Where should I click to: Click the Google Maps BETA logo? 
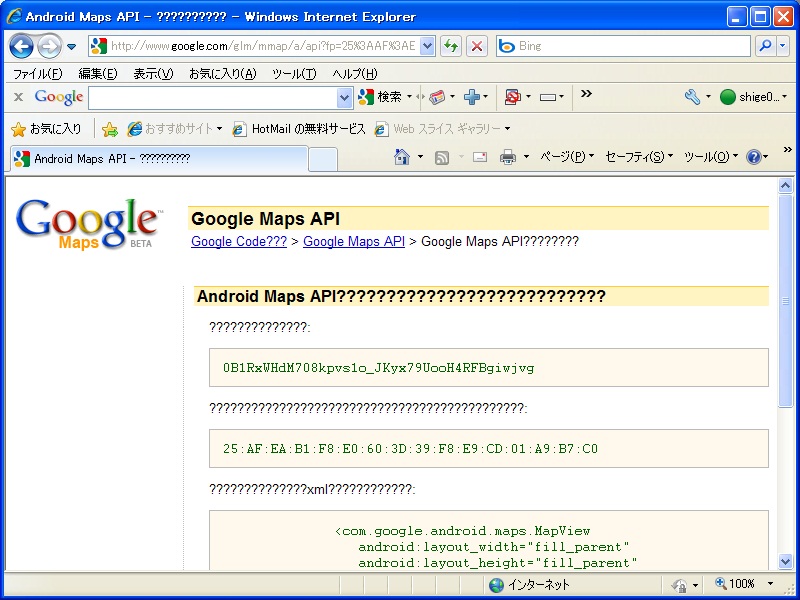point(89,224)
